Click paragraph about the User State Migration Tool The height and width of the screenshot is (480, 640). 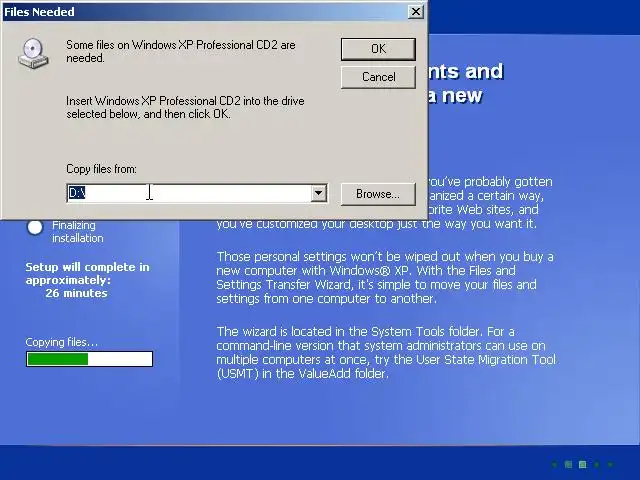(x=387, y=353)
